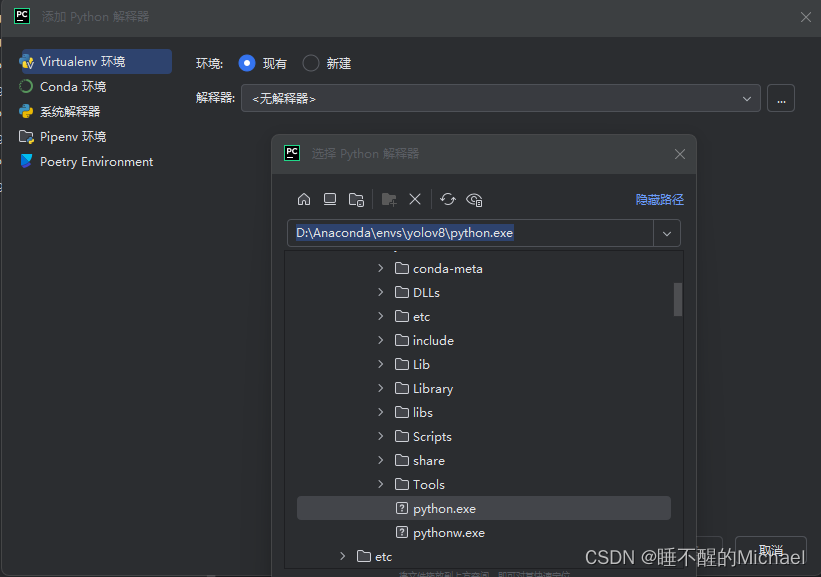Viewport: 821px width, 577px height.
Task: Click the desktop directory icon
Action: click(330, 199)
